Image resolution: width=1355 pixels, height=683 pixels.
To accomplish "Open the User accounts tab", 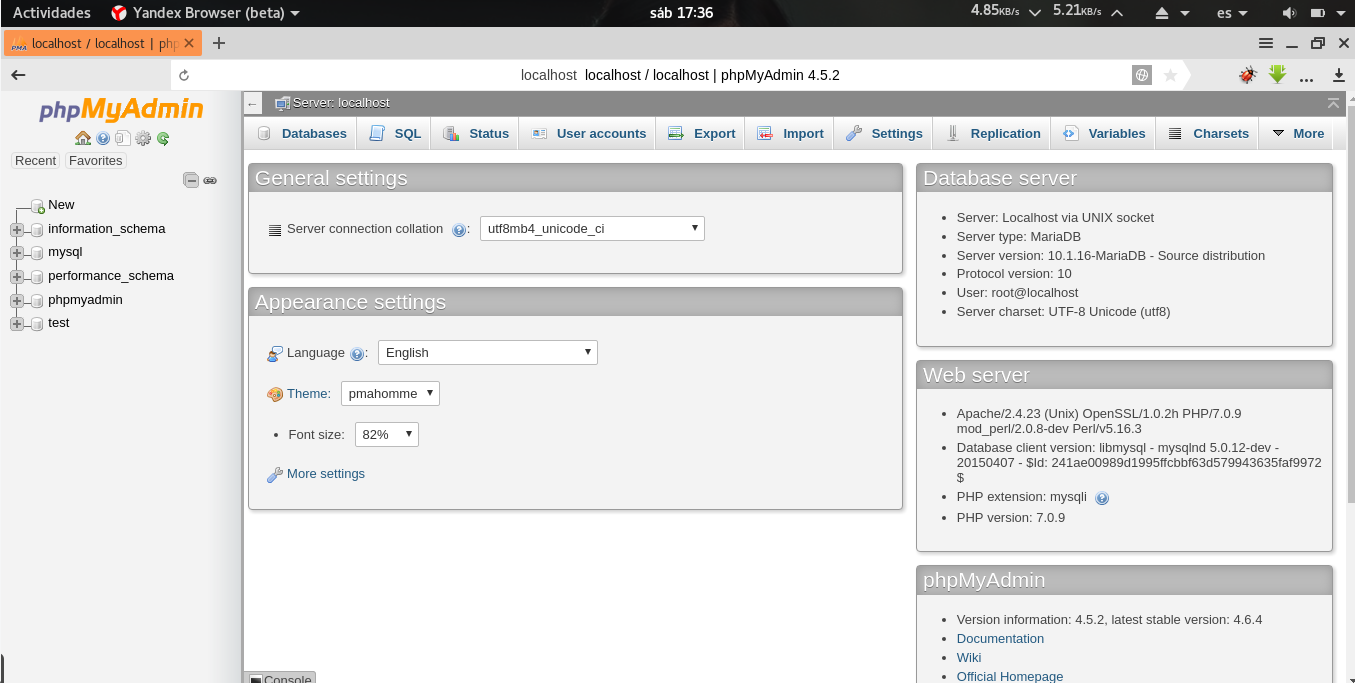I will [588, 134].
